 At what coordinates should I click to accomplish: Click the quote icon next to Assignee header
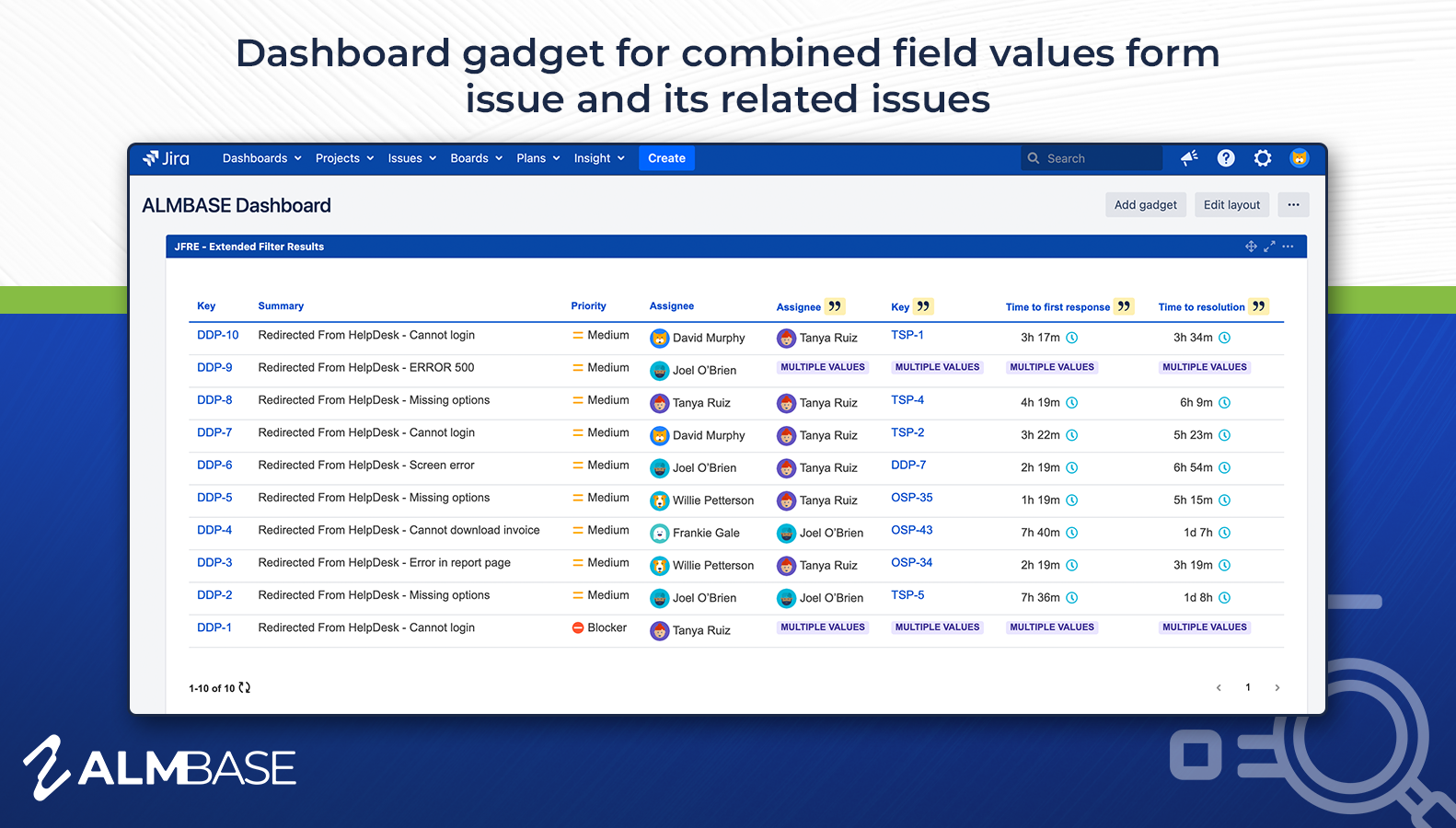tap(835, 306)
